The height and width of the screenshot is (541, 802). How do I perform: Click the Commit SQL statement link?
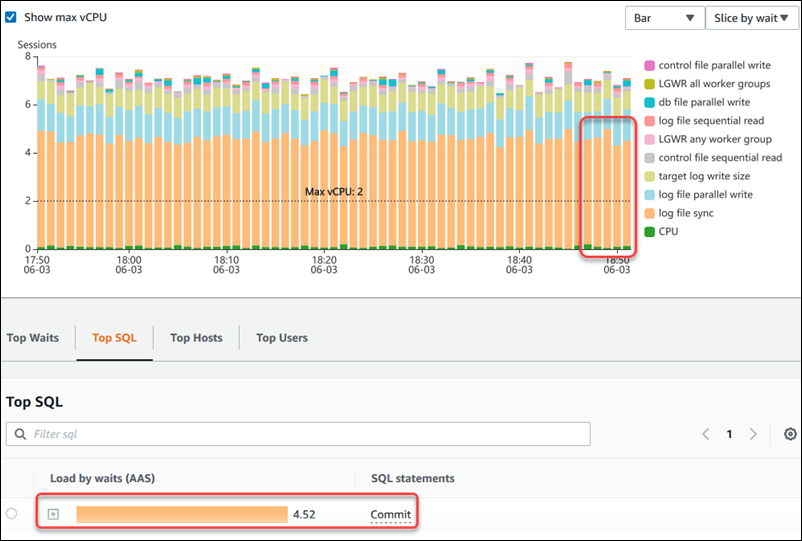pyautogui.click(x=390, y=514)
